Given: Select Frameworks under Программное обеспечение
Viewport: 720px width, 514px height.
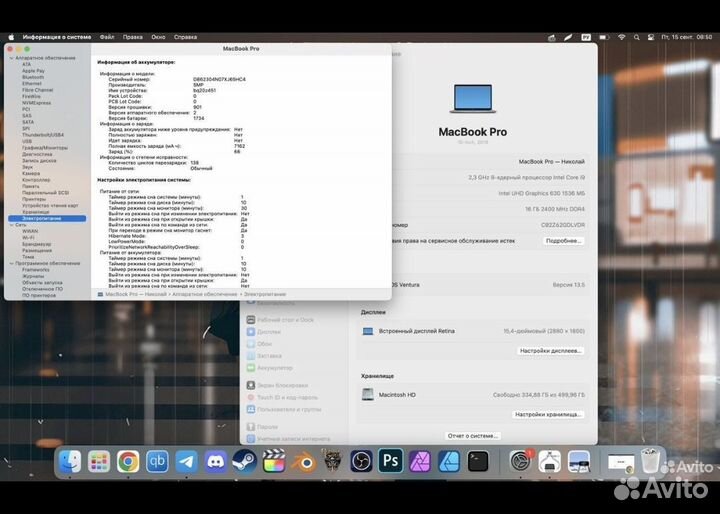Looking at the screenshot, I should (x=36, y=270).
